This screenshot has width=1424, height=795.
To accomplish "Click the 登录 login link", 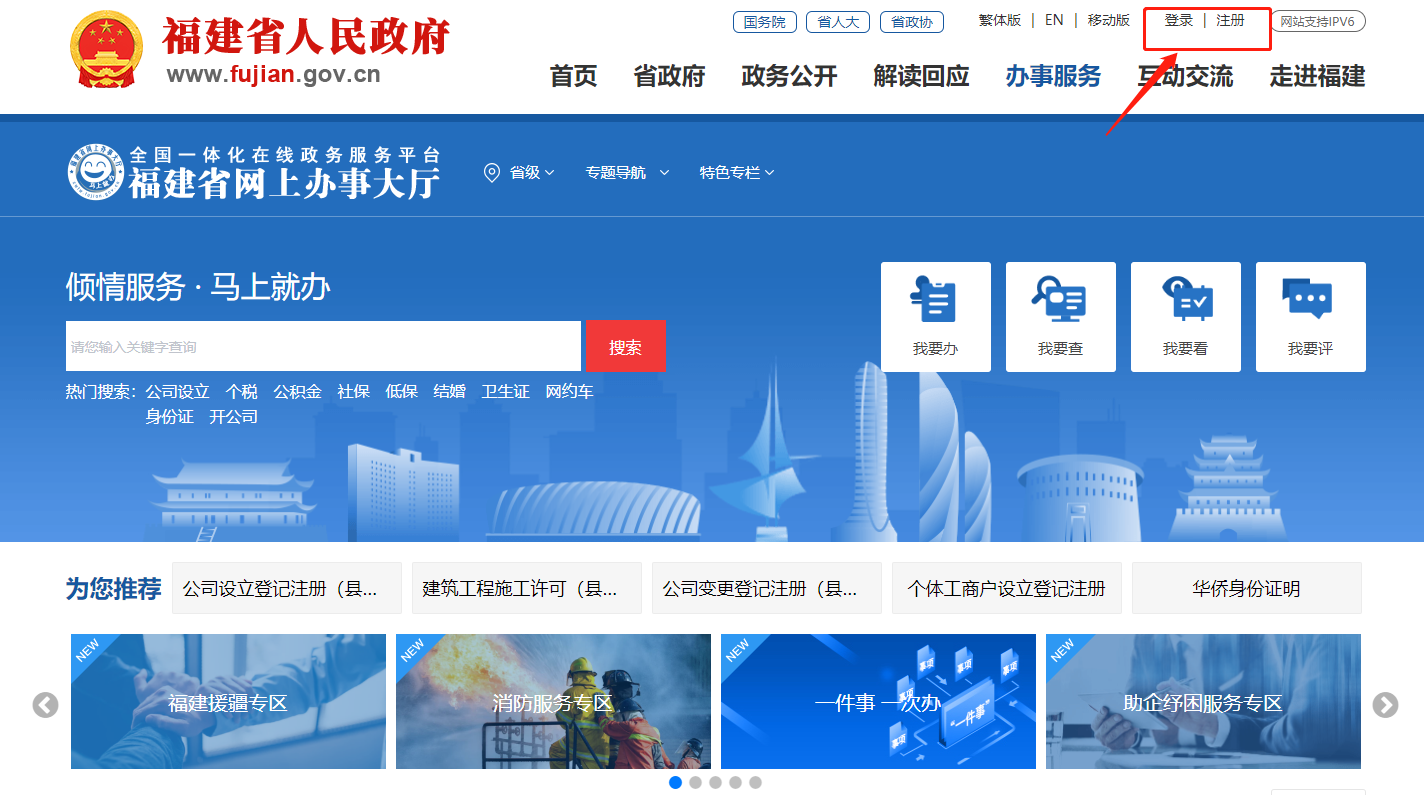I will tap(1178, 20).
